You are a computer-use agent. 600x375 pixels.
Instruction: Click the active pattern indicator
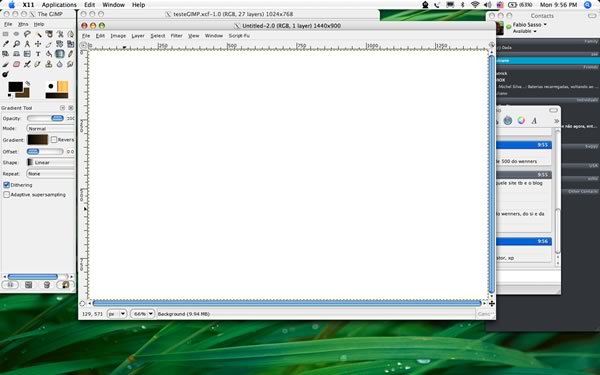click(x=62, y=86)
